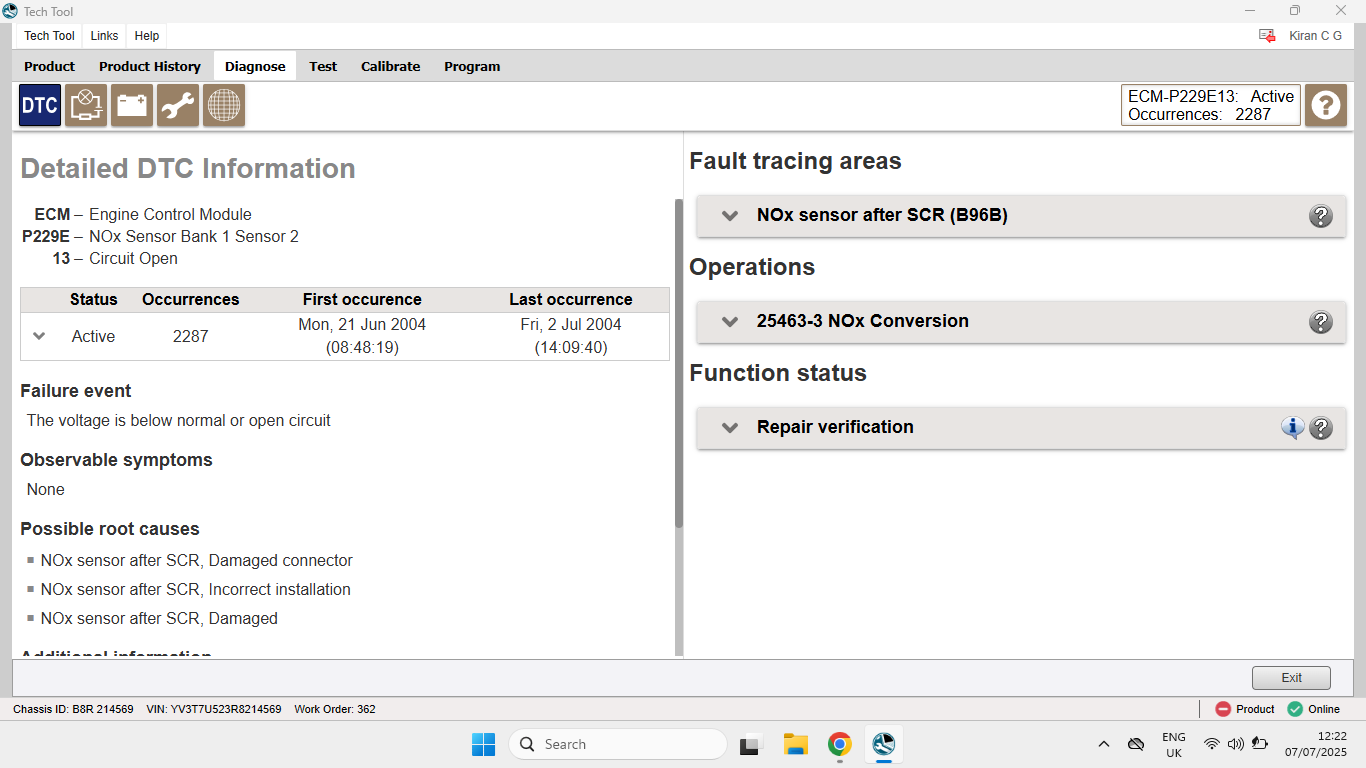Click the taskbar Search box
The width and height of the screenshot is (1366, 768).
point(618,744)
